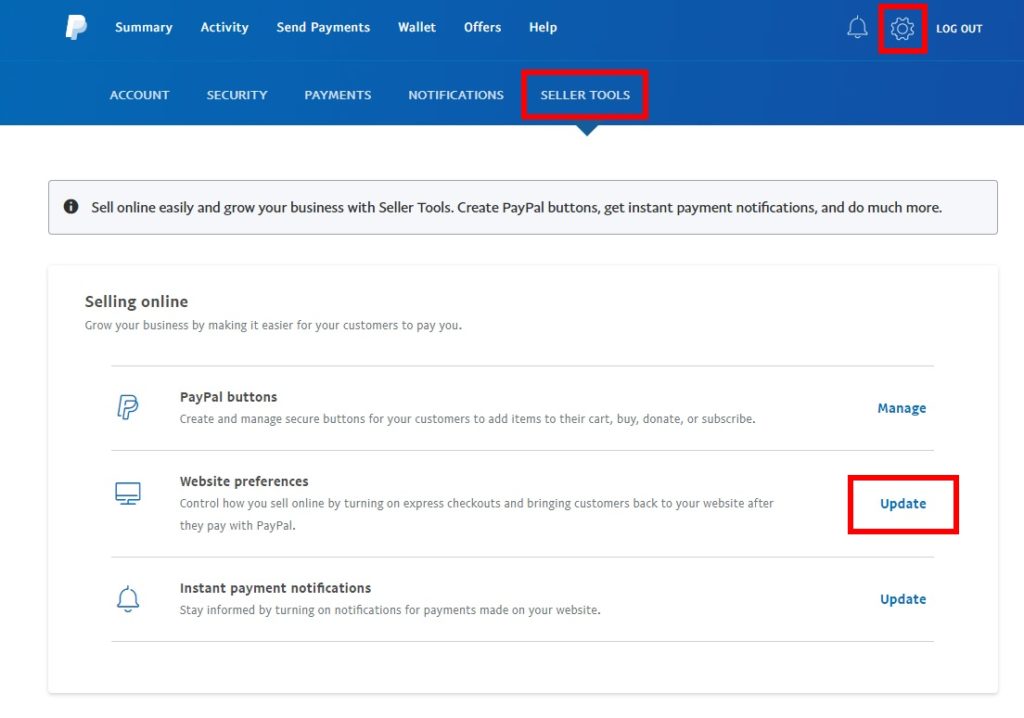Go to the Summary menu item
Image resolution: width=1024 pixels, height=718 pixels.
[144, 27]
